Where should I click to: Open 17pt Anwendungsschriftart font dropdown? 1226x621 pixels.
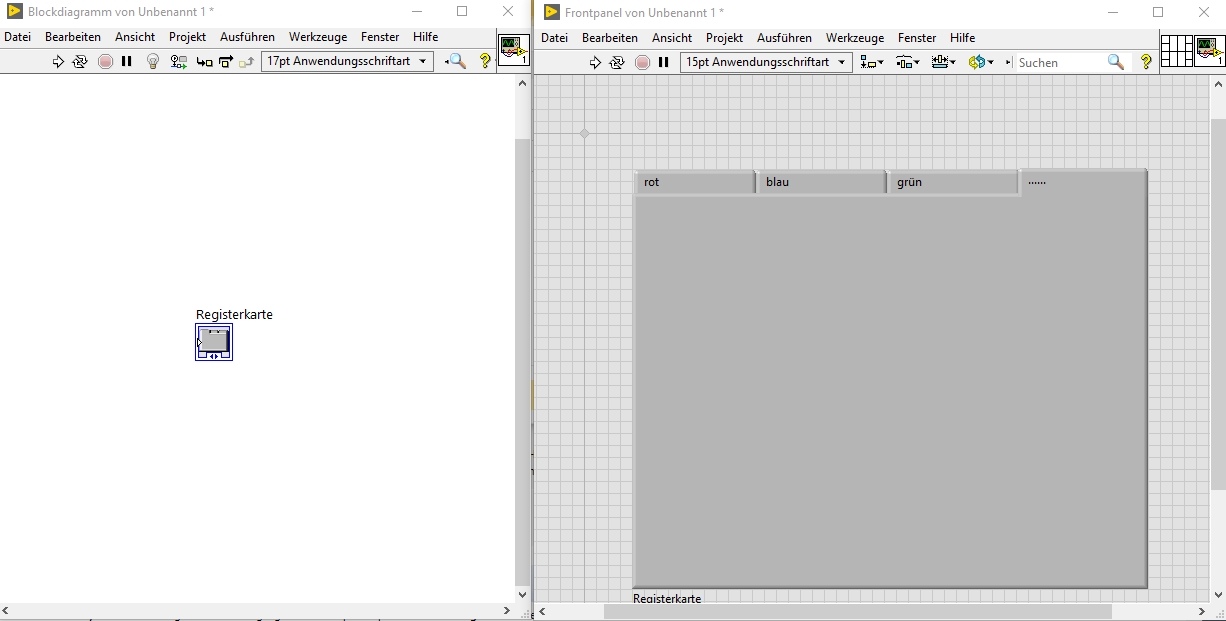point(347,61)
